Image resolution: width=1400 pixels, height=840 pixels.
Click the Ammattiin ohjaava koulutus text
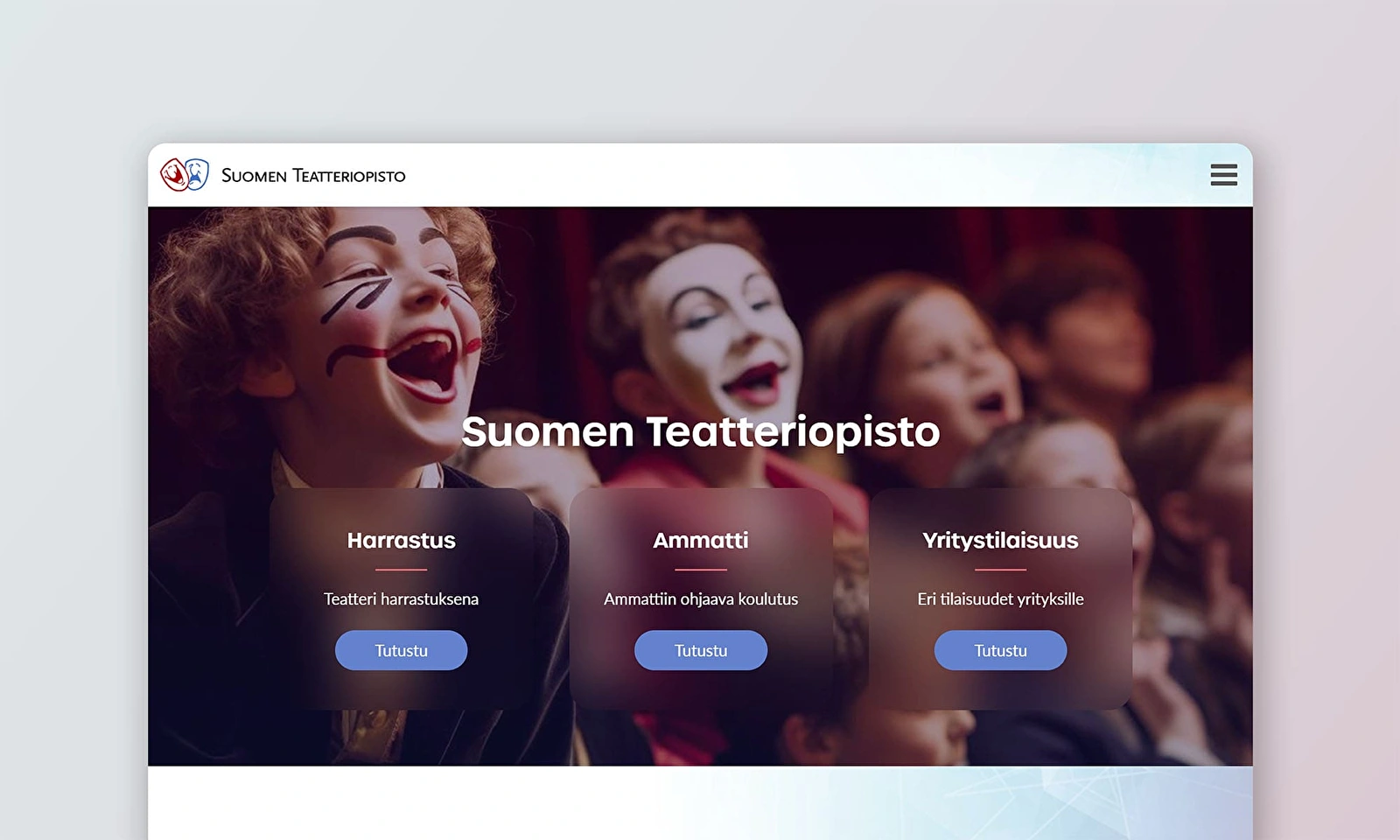tap(701, 598)
